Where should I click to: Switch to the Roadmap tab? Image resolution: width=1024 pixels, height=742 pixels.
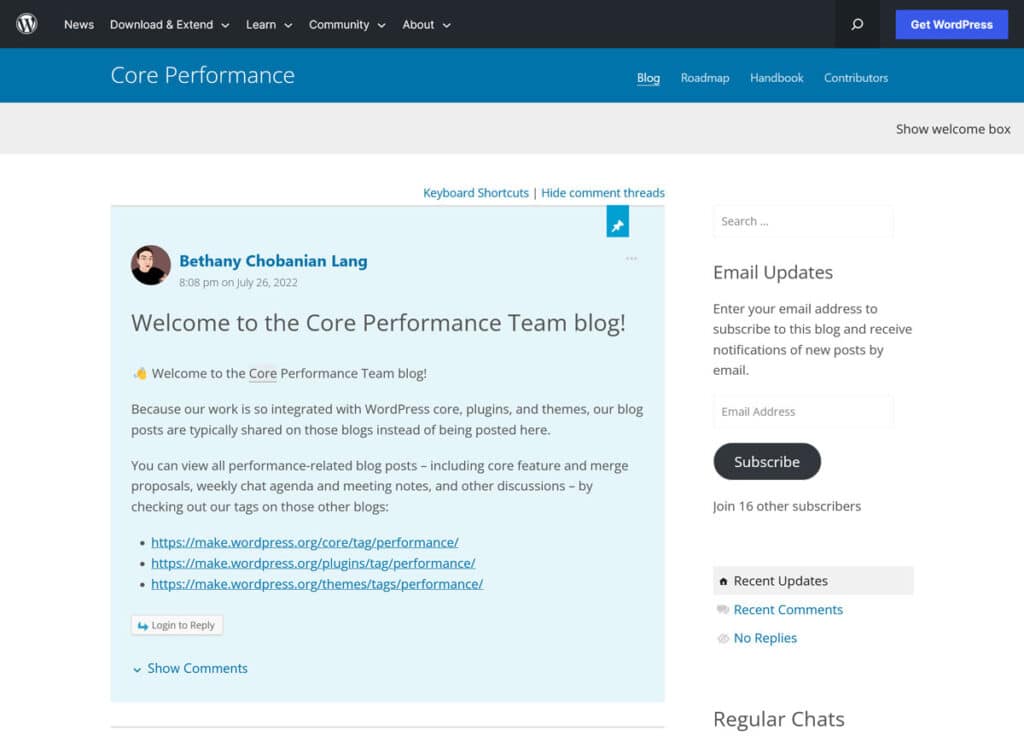click(705, 77)
